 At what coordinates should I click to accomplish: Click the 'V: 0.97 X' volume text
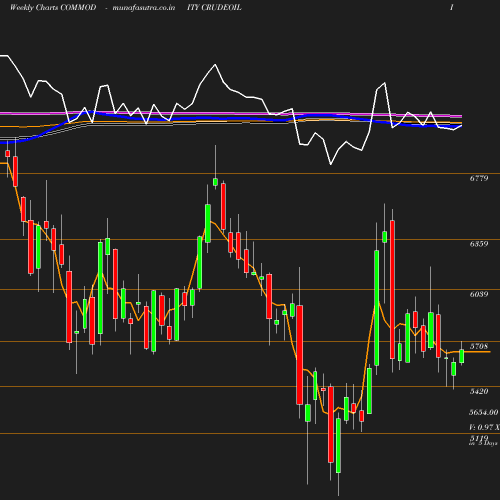point(484,427)
